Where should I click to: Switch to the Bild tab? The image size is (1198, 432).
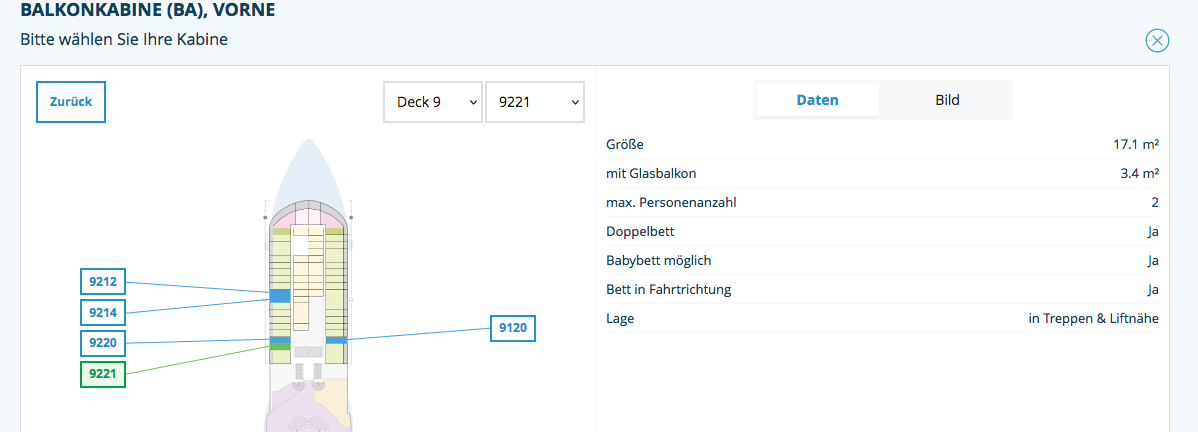point(947,100)
